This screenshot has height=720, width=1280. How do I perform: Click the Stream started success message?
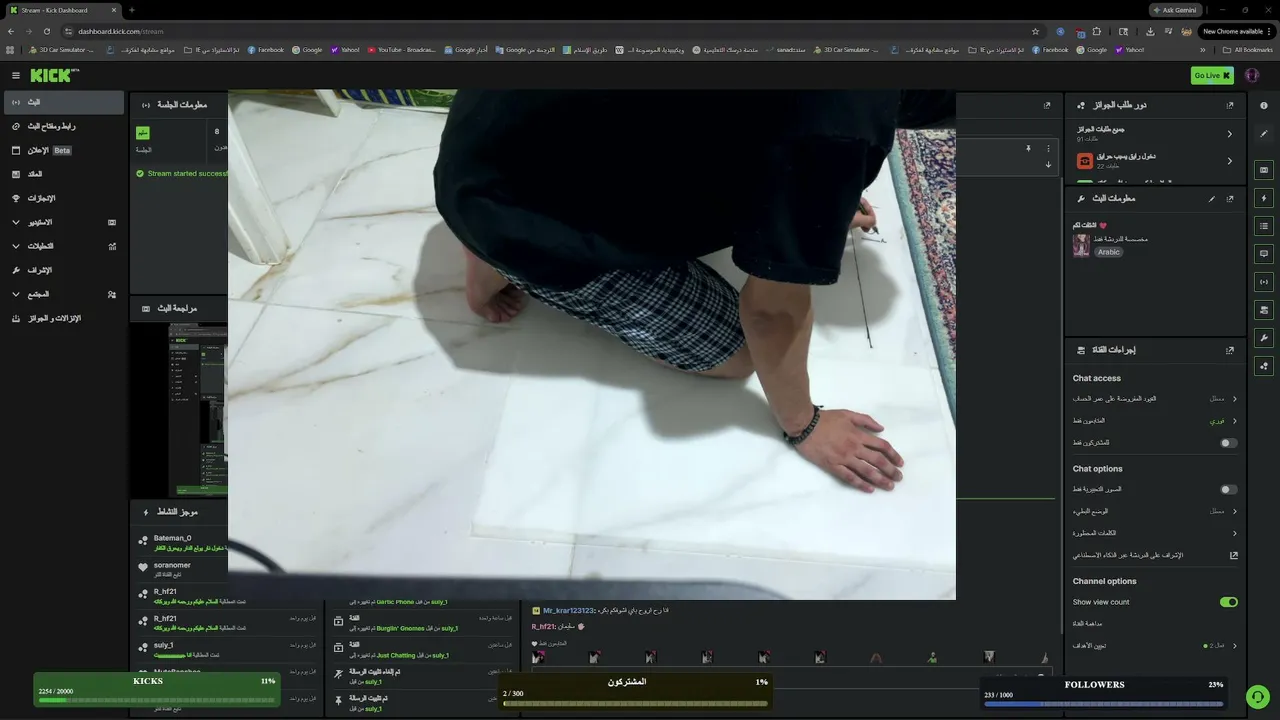(181, 173)
